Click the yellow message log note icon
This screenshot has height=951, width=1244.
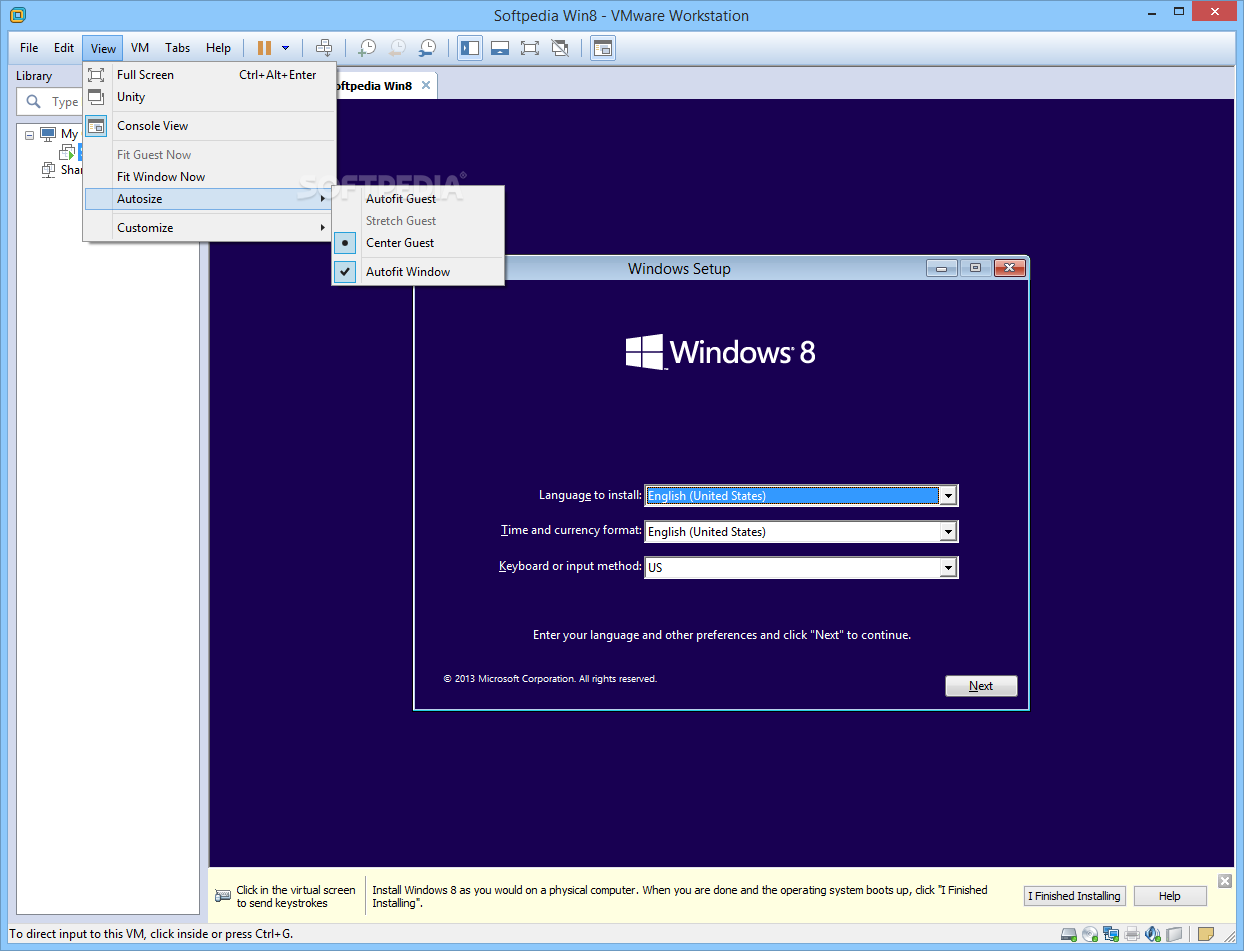tap(1206, 935)
